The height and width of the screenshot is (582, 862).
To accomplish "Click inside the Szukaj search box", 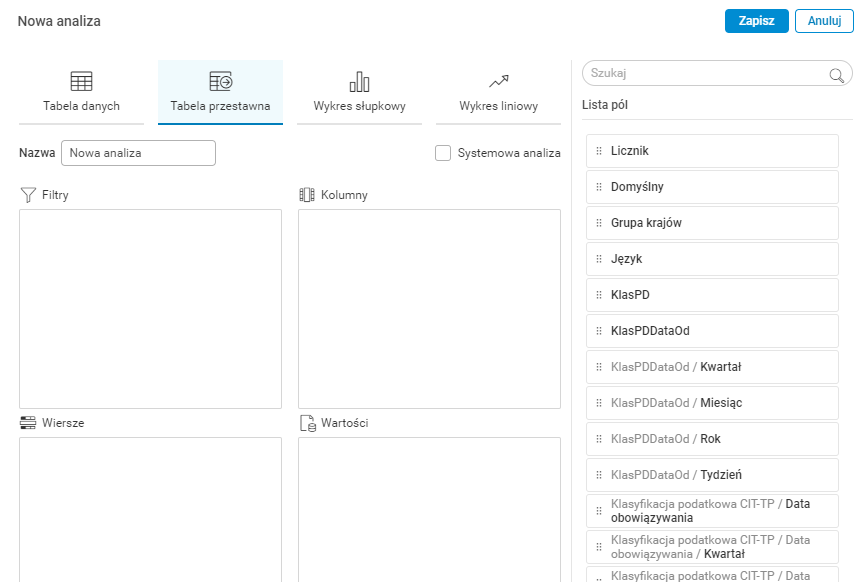I will pos(705,74).
